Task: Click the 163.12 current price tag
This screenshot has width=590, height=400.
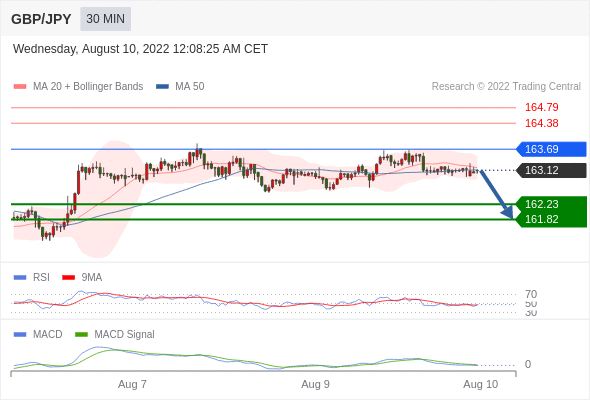Action: coord(551,170)
